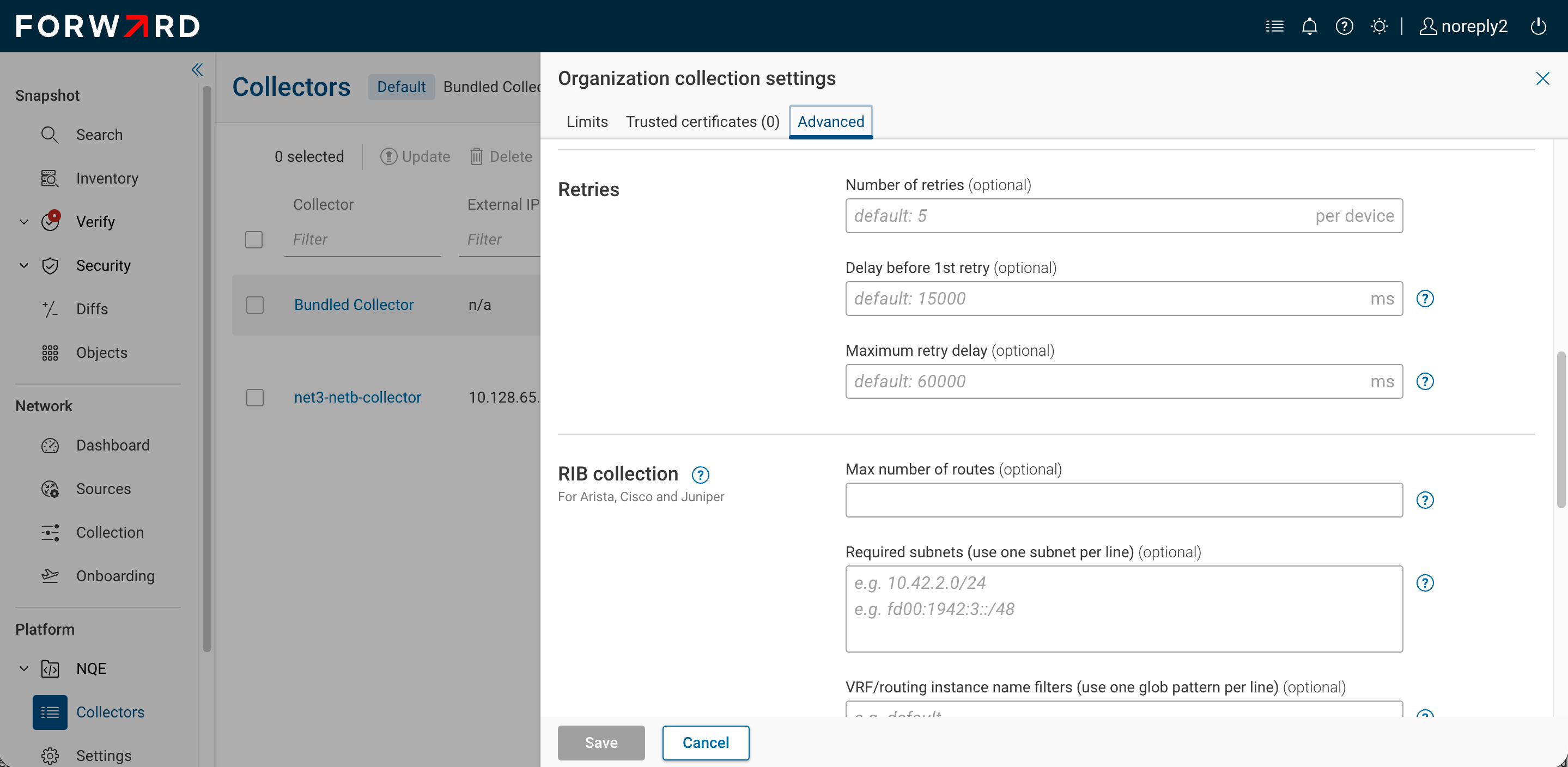
Task: Click the NQE code icon
Action: pyautogui.click(x=50, y=668)
